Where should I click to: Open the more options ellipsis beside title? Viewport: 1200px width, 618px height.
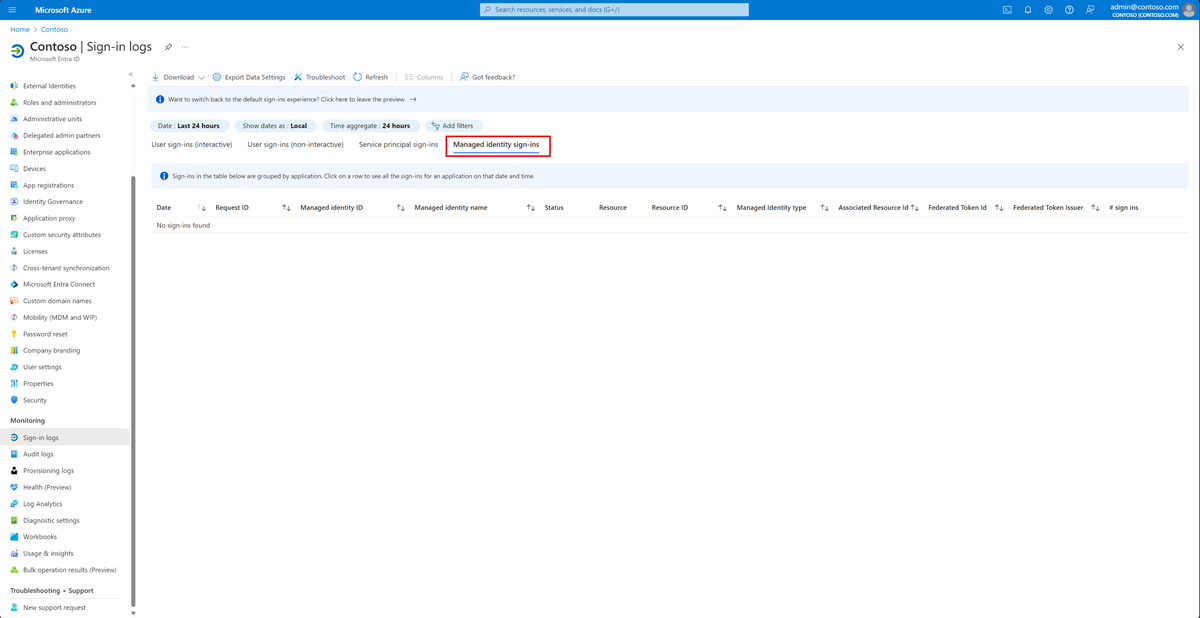[185, 47]
